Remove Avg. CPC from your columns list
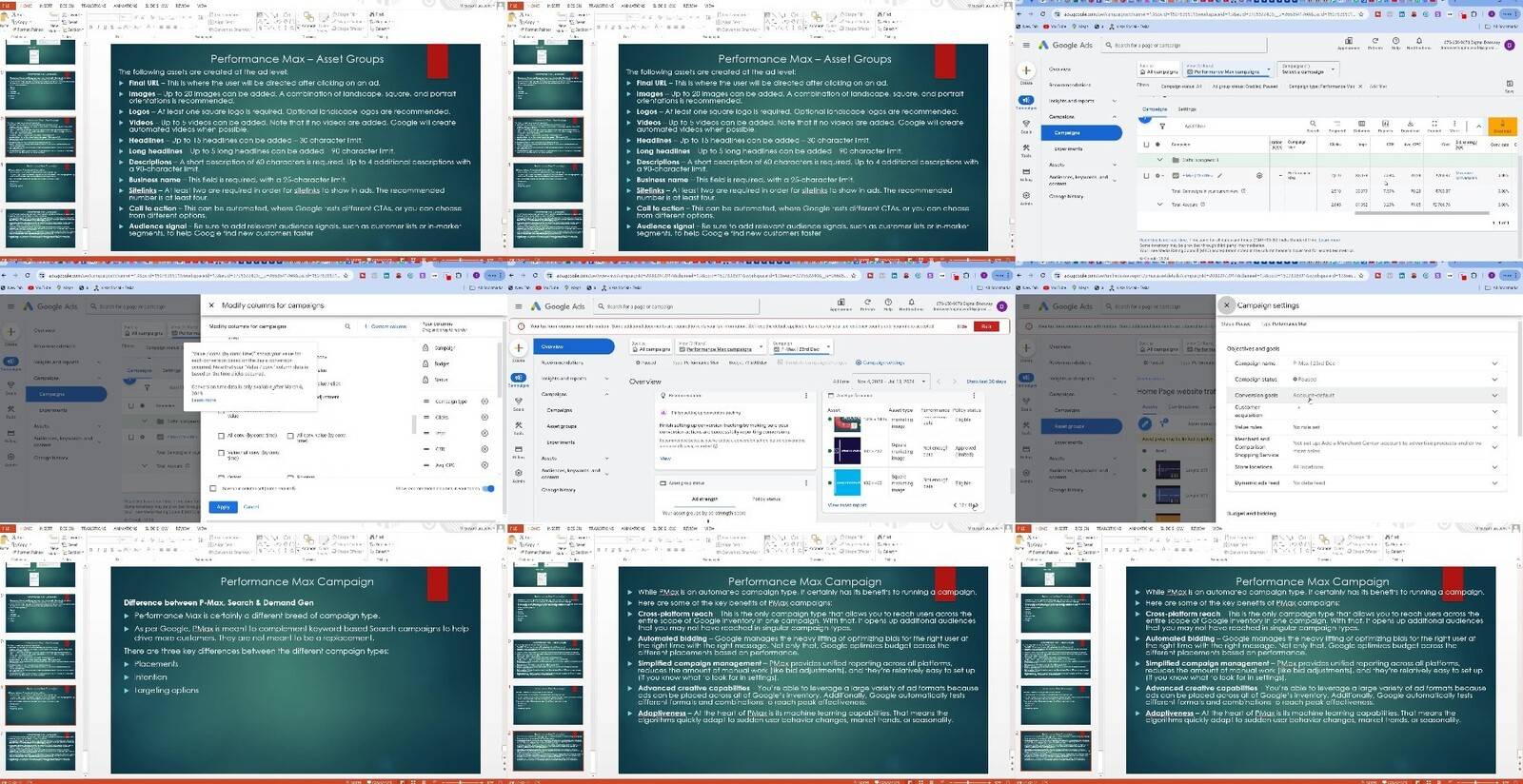 click(485, 465)
